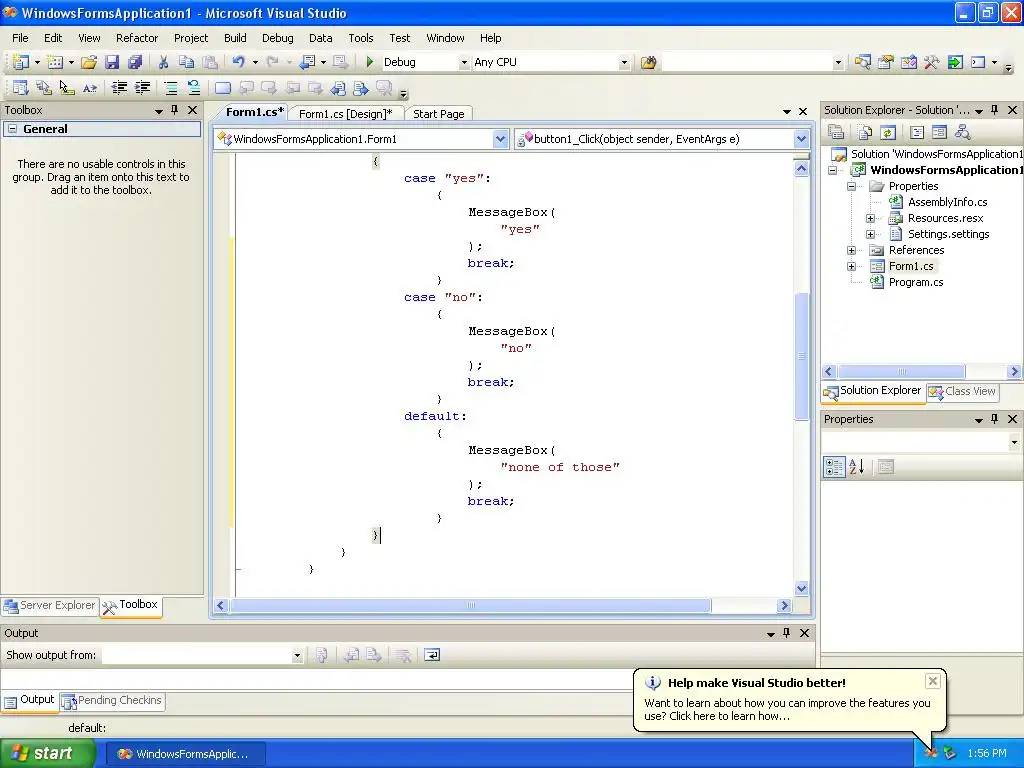The image size is (1024, 768).
Task: Toggle a bookmark on the current line
Action: [x=223, y=88]
